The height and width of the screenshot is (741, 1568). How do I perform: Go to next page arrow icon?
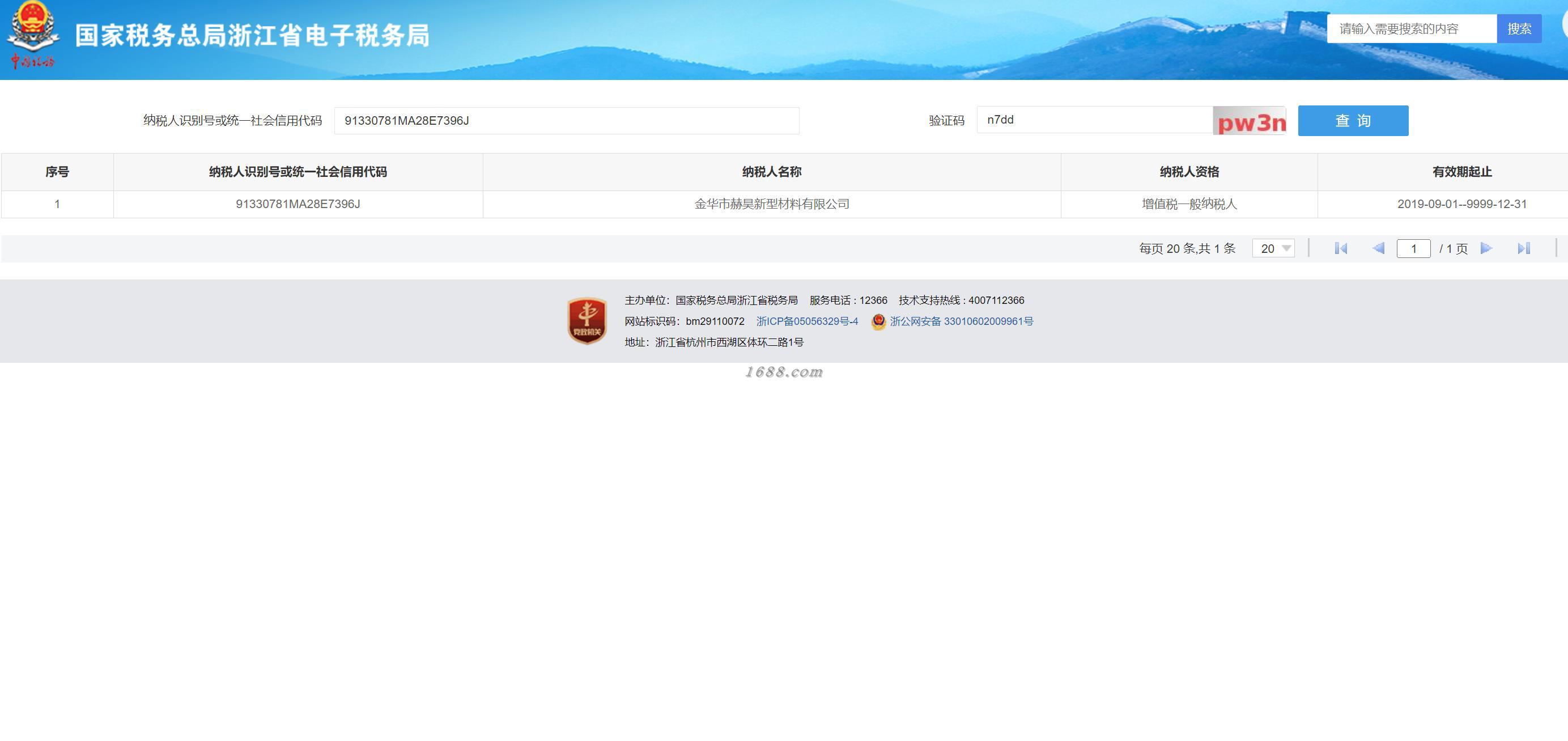click(x=1486, y=248)
